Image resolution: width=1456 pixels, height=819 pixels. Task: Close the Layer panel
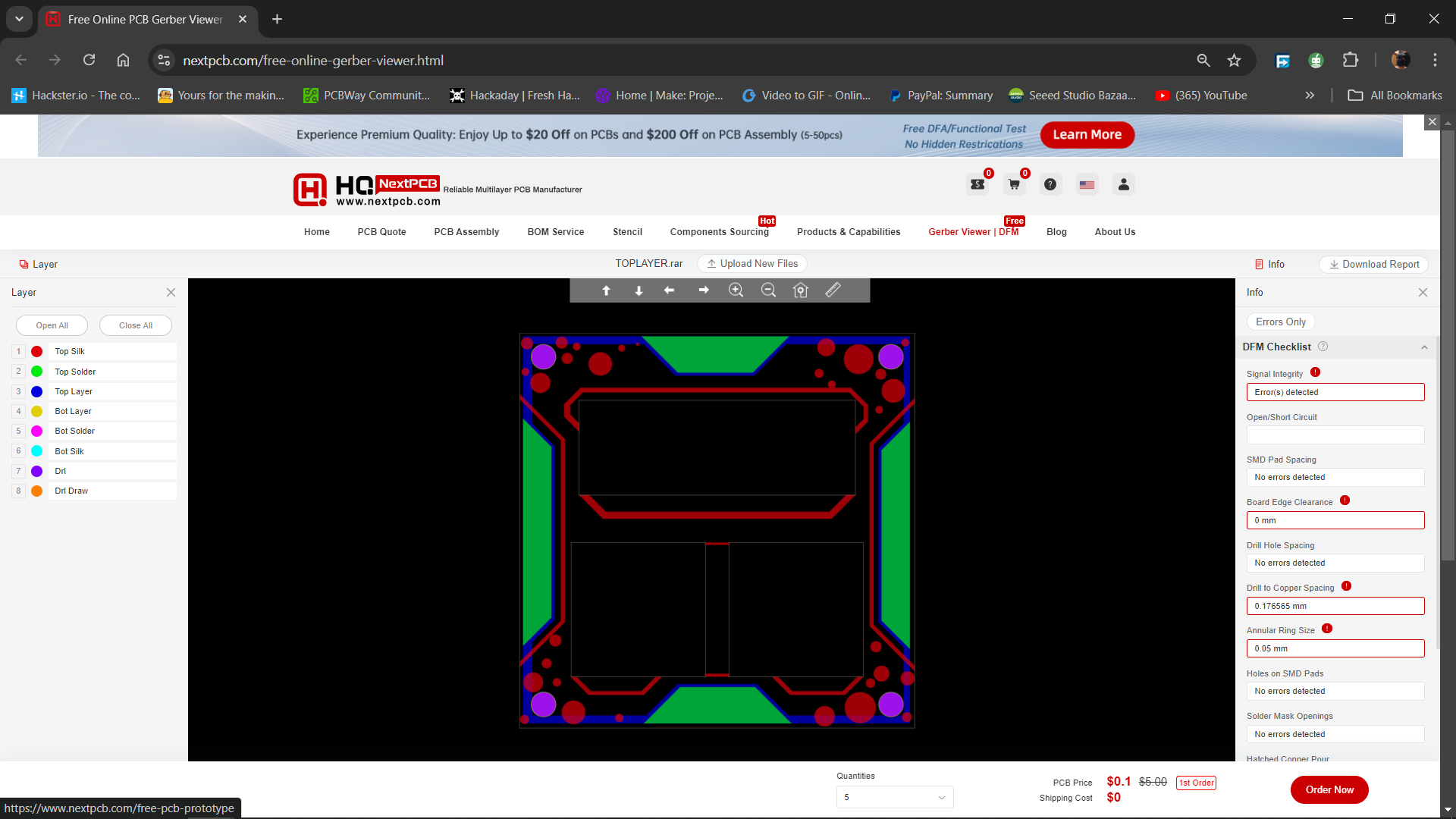pyautogui.click(x=171, y=293)
